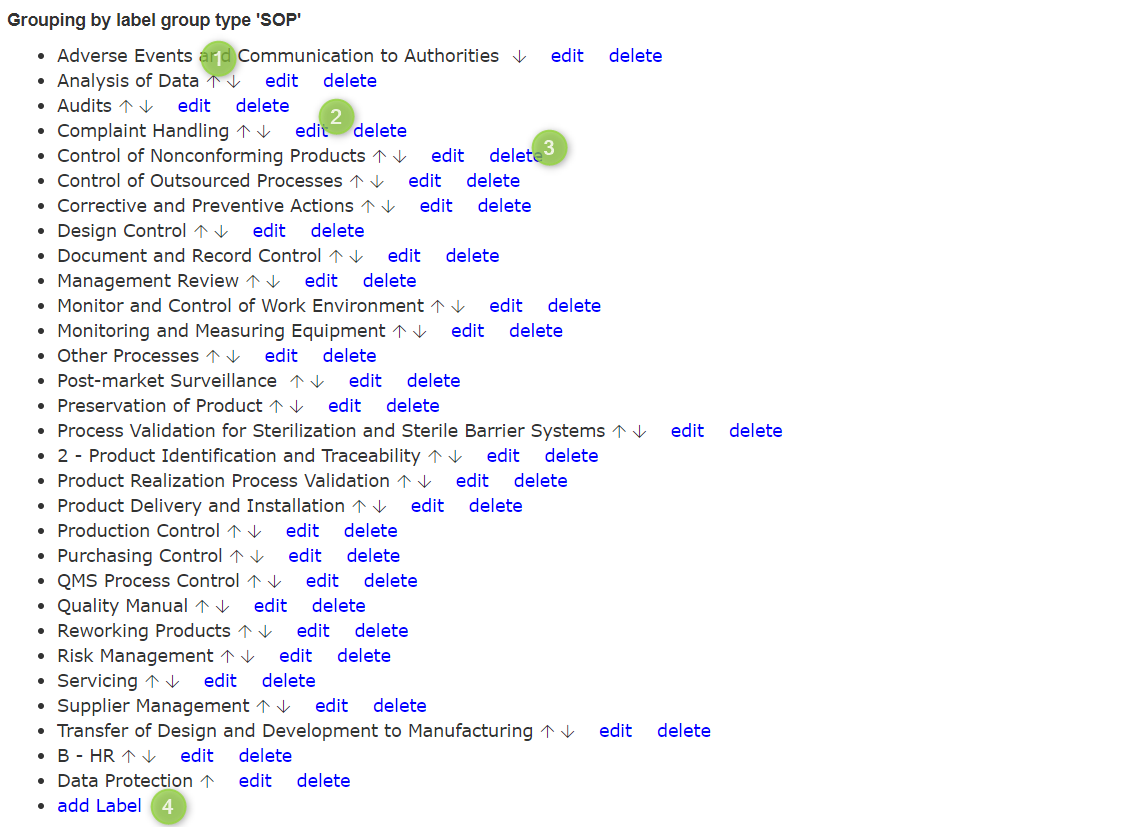Screen dimensions: 1126x827
Task: Edit the Post-market Surveillance label
Action: point(365,381)
